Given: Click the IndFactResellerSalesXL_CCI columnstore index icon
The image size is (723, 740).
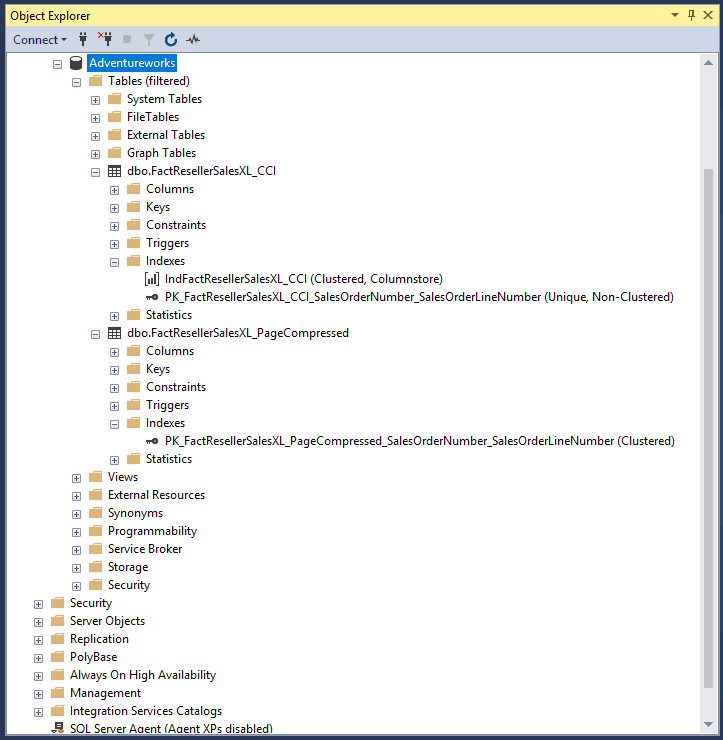Looking at the screenshot, I should [151, 279].
